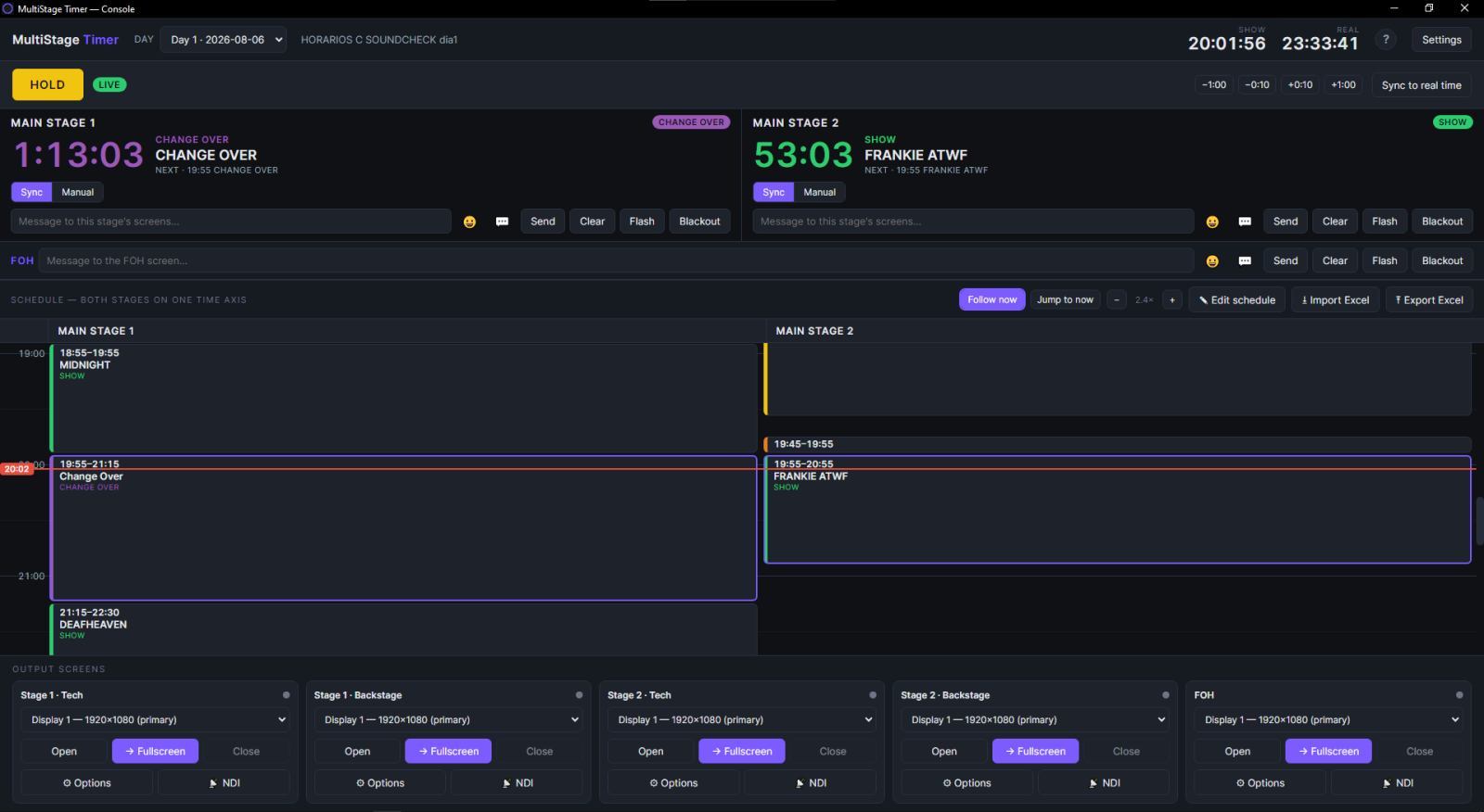Toggle Blackout on FOH screen

coord(1442,261)
